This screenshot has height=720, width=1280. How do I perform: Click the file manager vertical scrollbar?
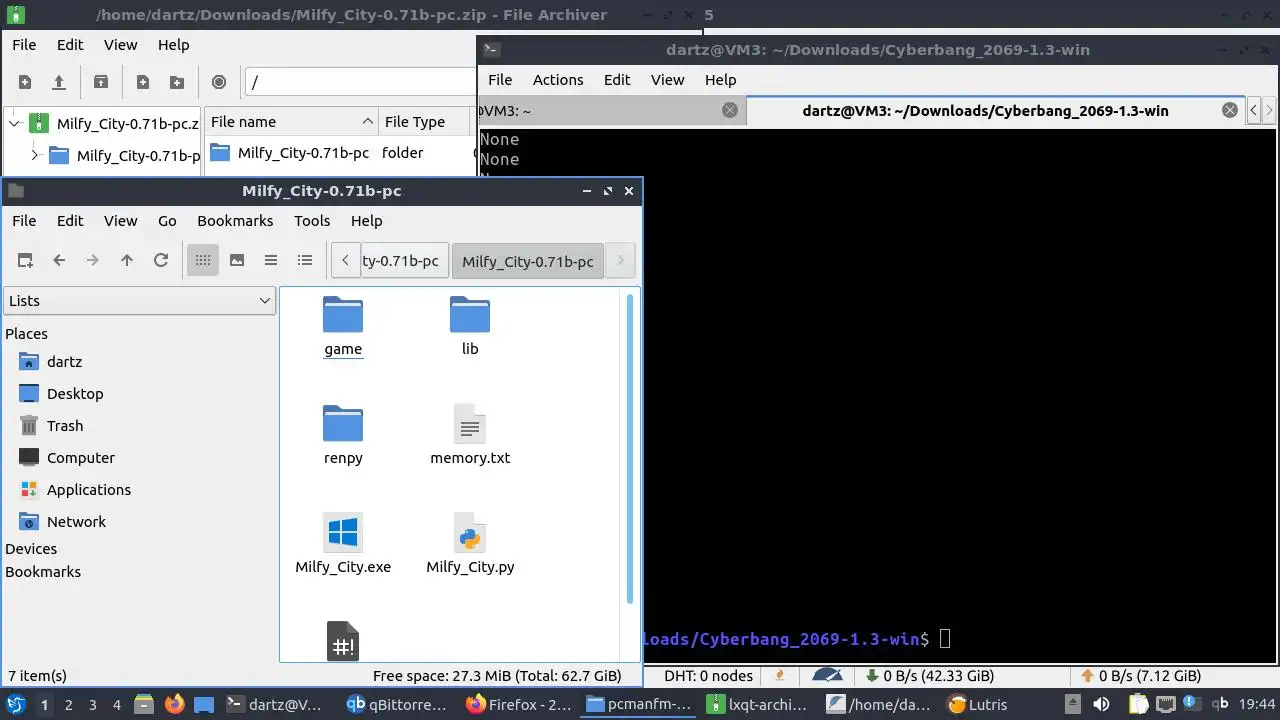coord(630,448)
